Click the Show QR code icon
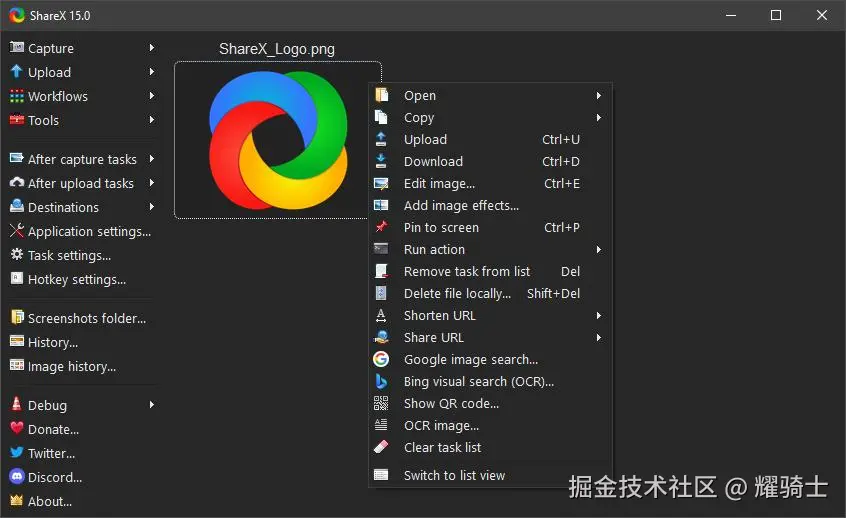Screen dimensions: 846x518 pos(381,403)
